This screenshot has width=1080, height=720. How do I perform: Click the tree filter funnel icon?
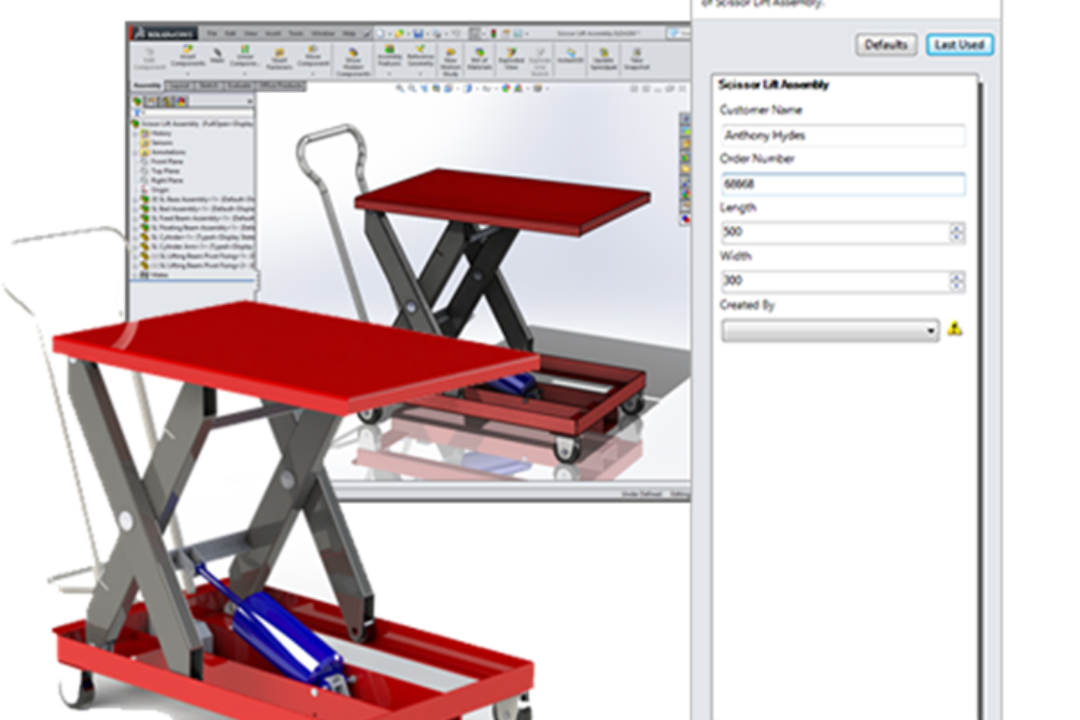click(137, 113)
